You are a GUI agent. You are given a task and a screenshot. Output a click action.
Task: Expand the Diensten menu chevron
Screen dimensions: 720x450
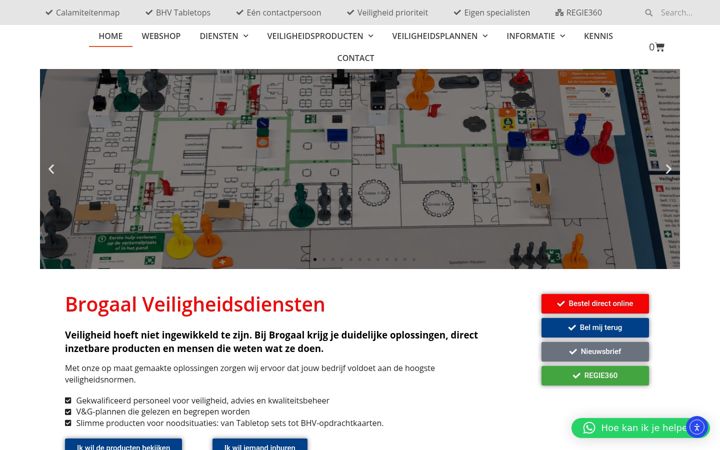pos(246,36)
